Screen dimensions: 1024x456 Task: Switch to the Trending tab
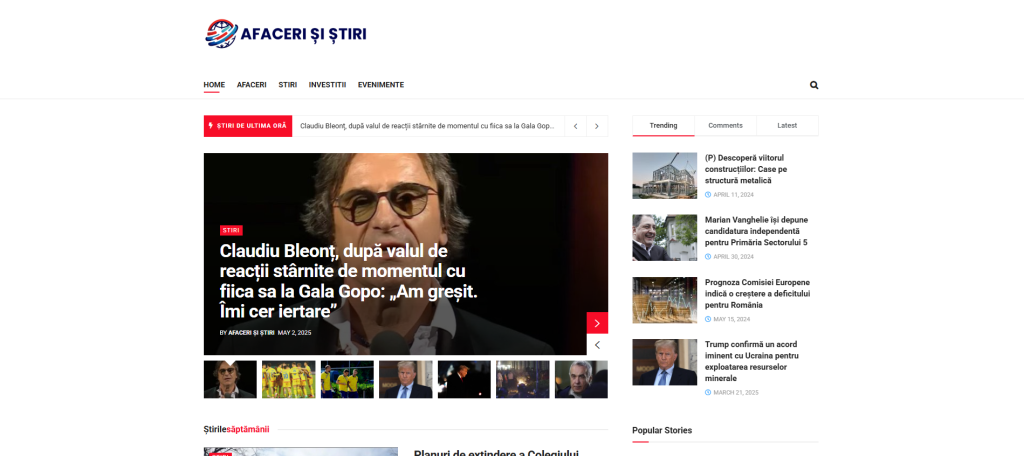coord(664,125)
